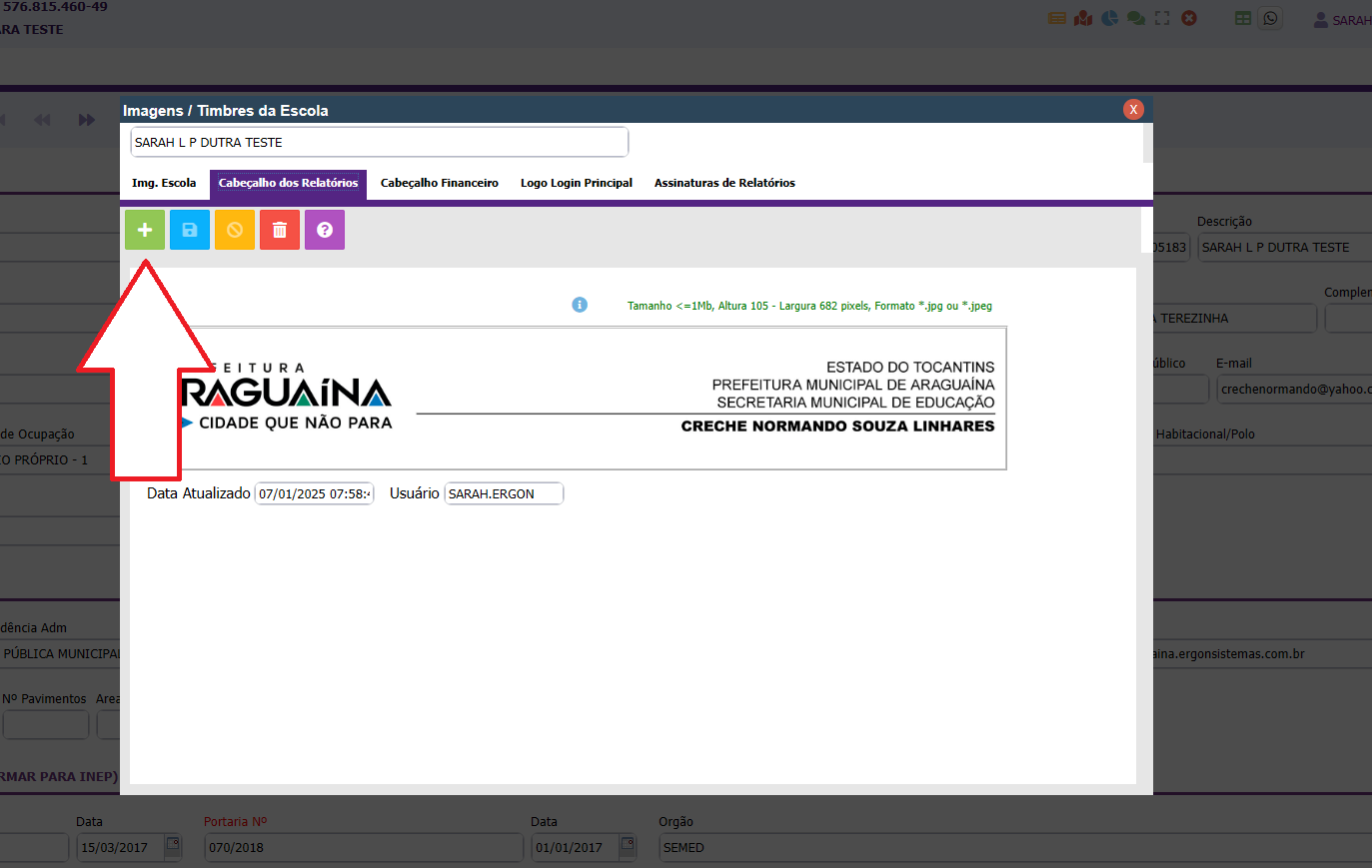Select the Logo Login Principal tab
The height and width of the screenshot is (868, 1372).
tap(576, 183)
